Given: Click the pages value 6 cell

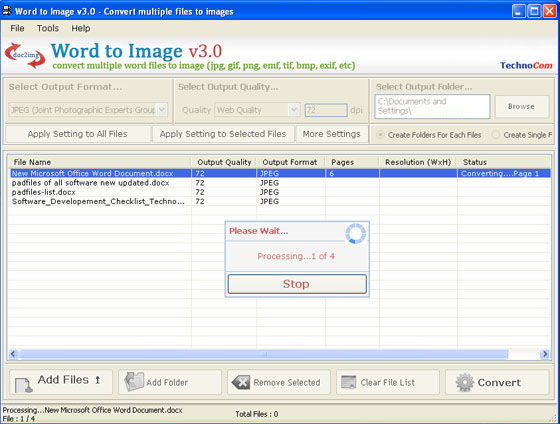Looking at the screenshot, I should [352, 173].
